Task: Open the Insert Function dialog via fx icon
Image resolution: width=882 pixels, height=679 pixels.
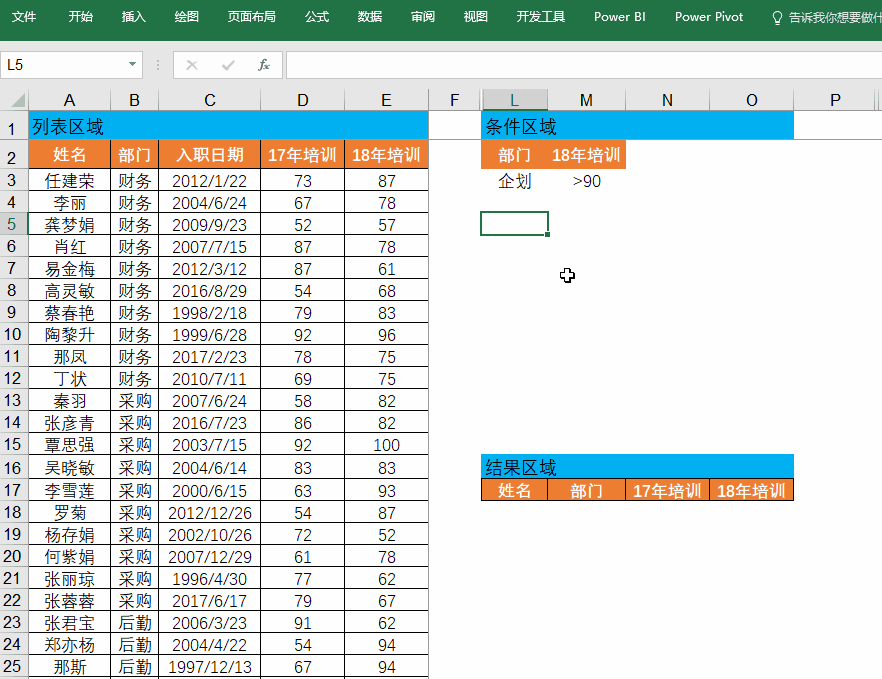Action: [263, 65]
